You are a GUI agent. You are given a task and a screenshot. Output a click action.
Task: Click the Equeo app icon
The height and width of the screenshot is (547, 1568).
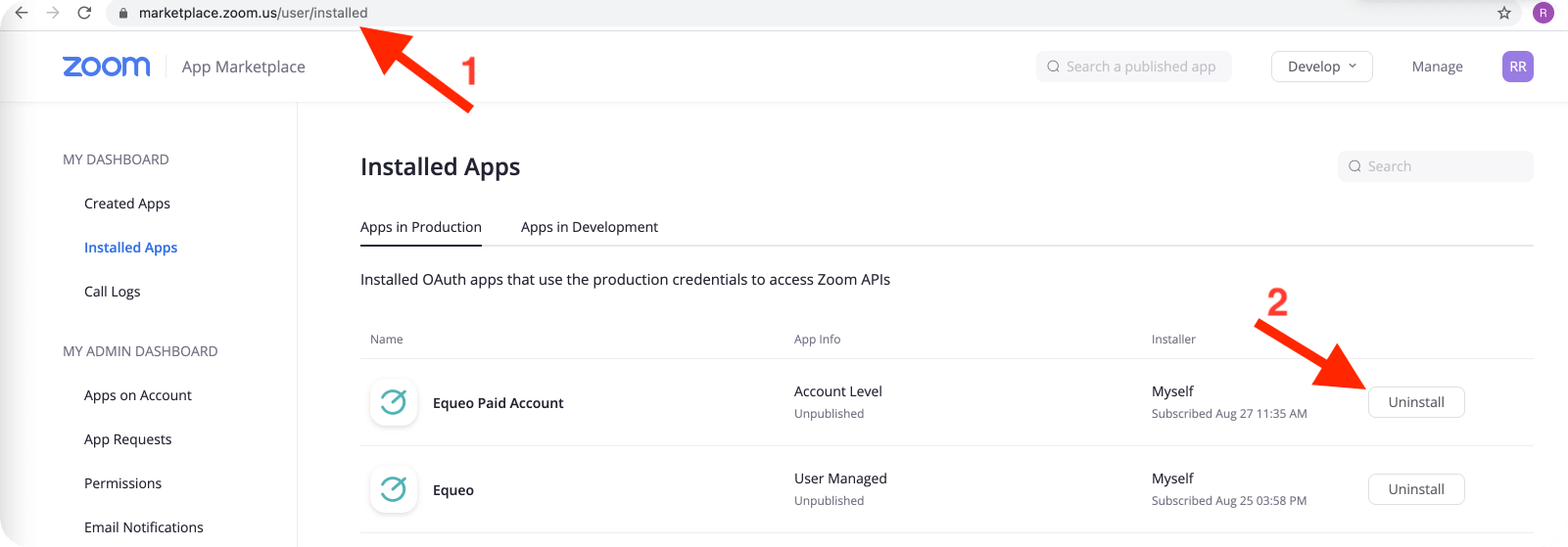[394, 489]
